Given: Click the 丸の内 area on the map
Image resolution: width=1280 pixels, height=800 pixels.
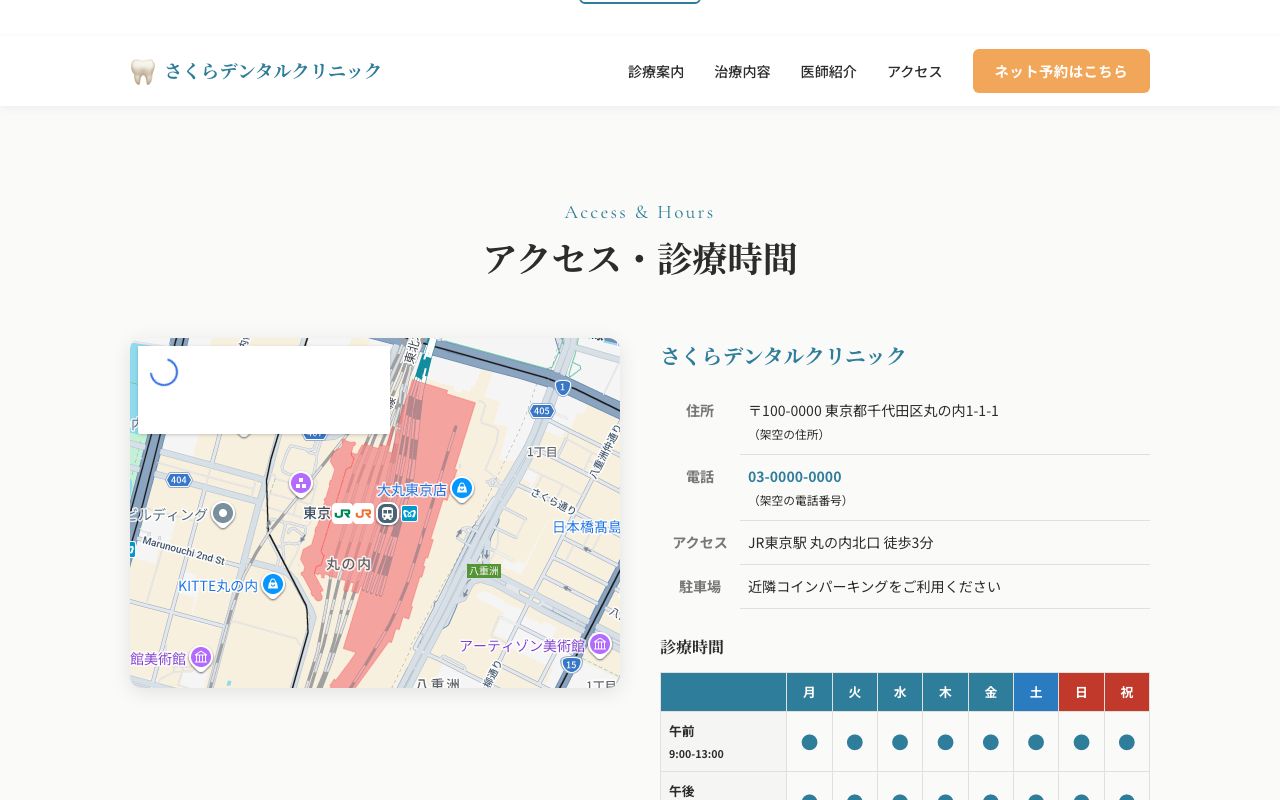Looking at the screenshot, I should [348, 563].
